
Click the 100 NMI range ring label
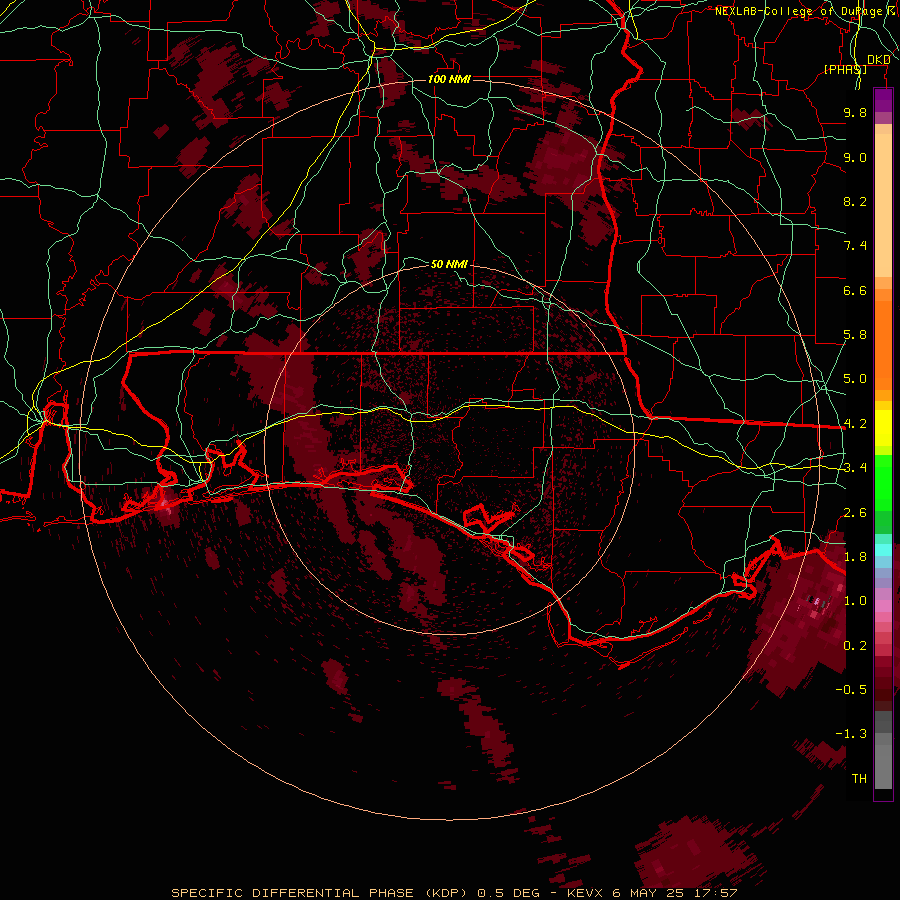coord(449,79)
